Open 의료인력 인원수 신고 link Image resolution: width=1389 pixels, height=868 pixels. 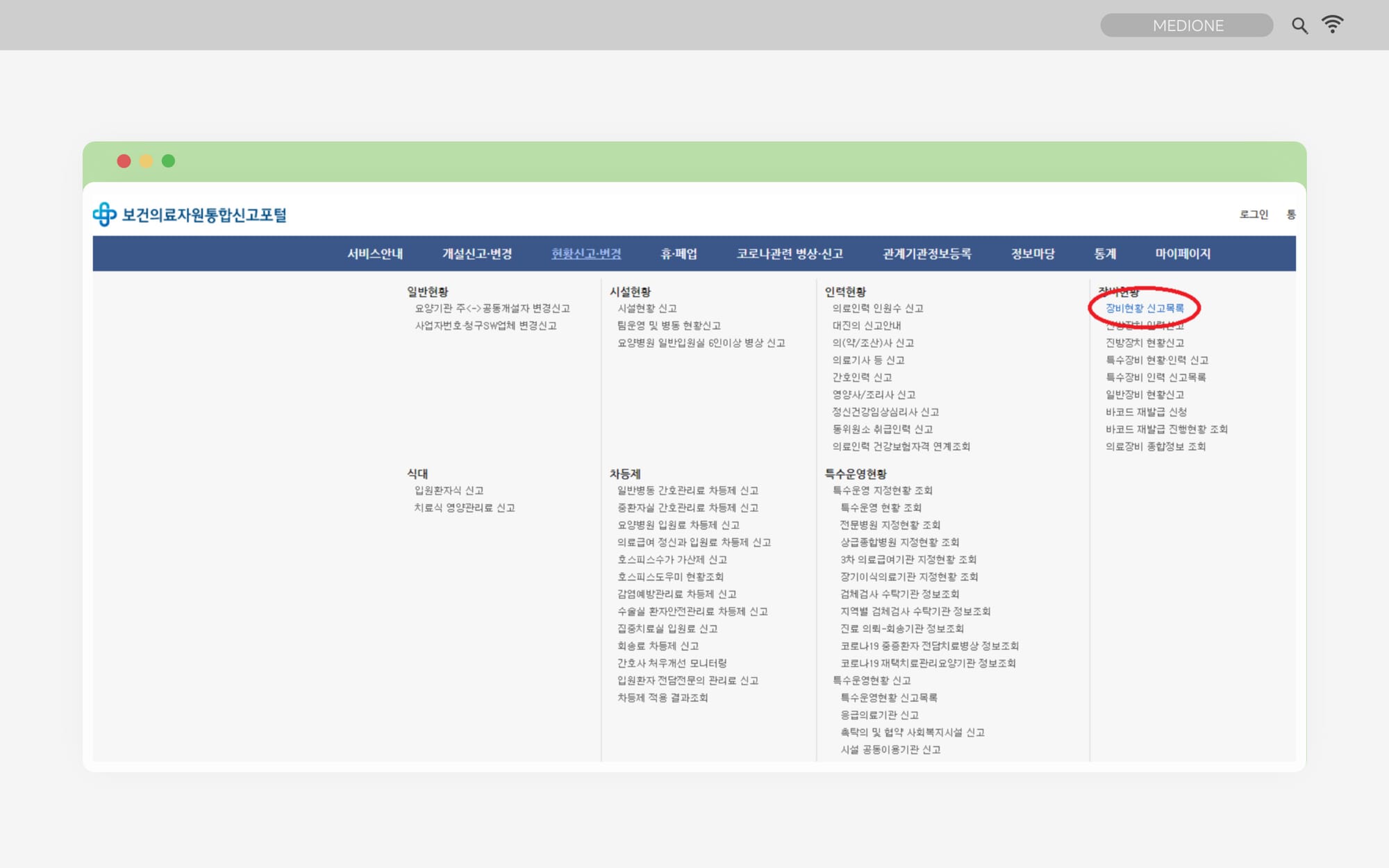(878, 308)
